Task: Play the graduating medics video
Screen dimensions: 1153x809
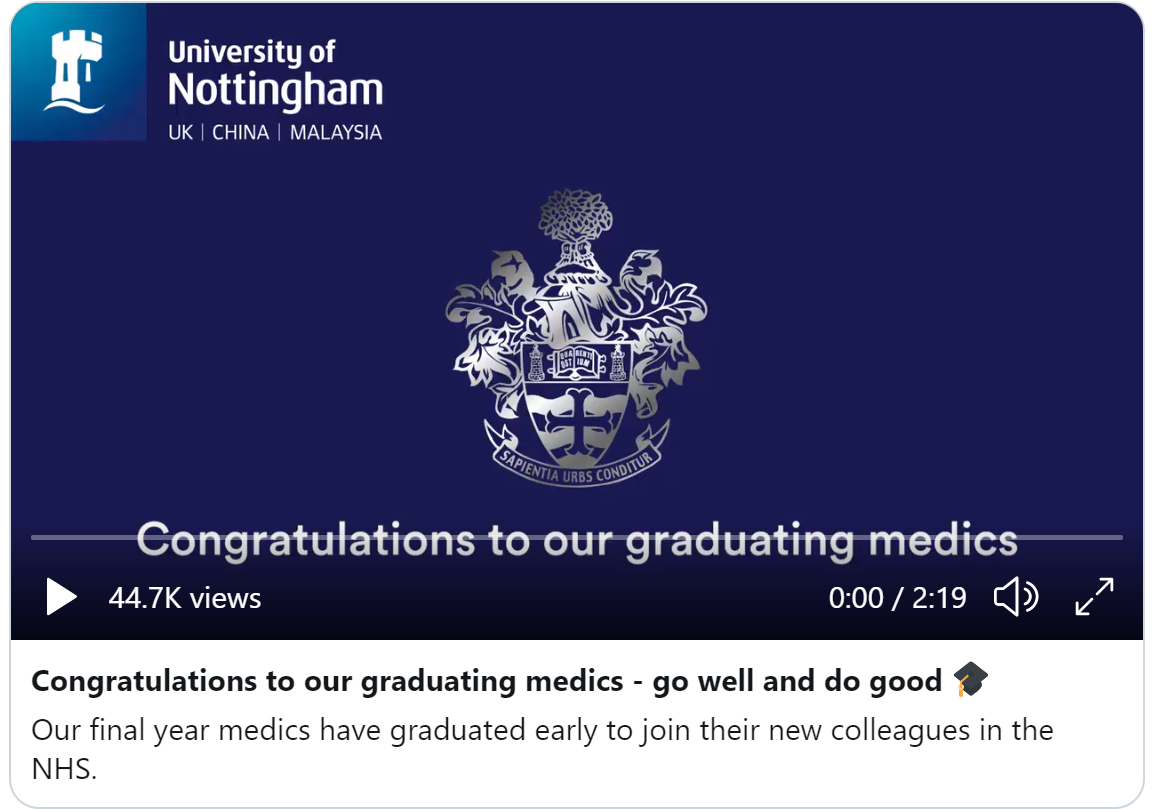Action: [x=61, y=596]
